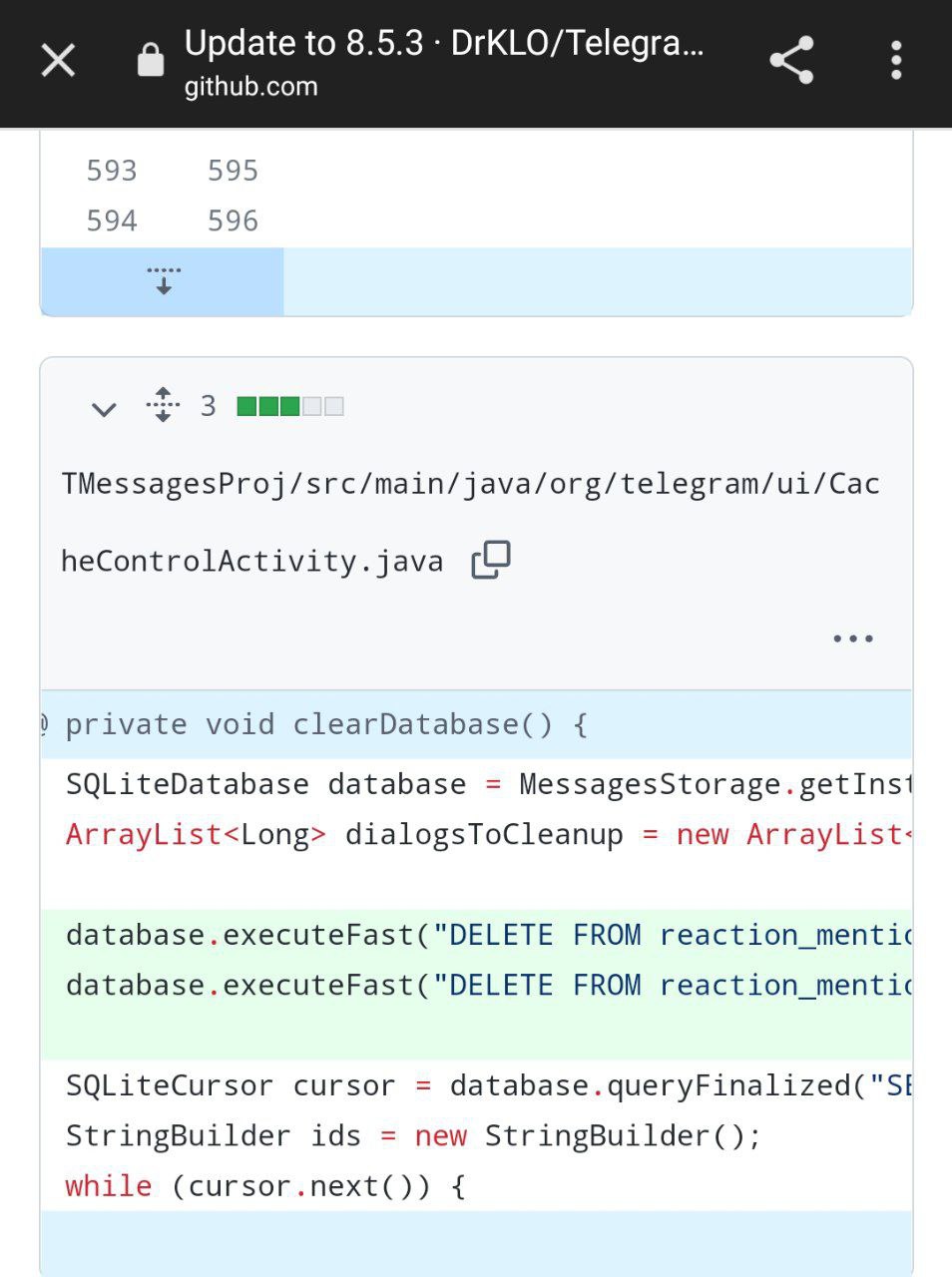Open the file options ellipsis menu
This screenshot has width=952, height=1277.
pyautogui.click(x=852, y=638)
